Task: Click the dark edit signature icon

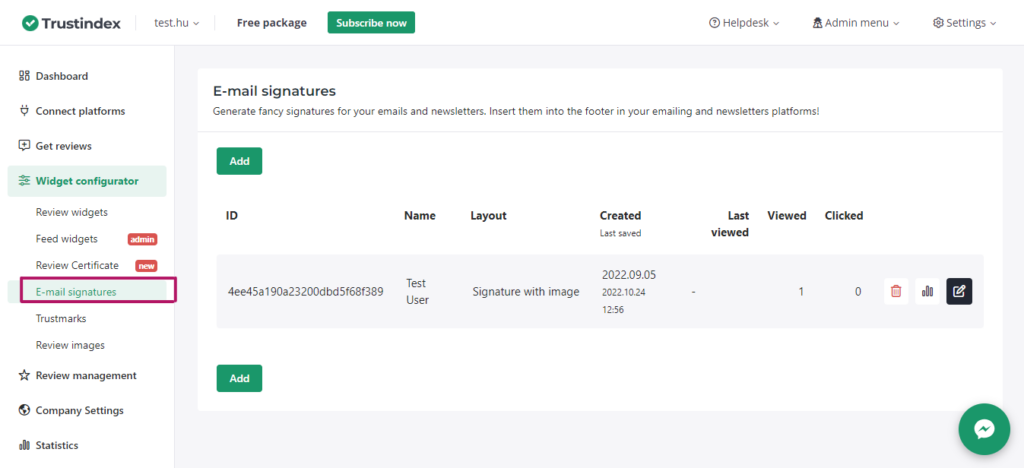Action: tap(959, 291)
